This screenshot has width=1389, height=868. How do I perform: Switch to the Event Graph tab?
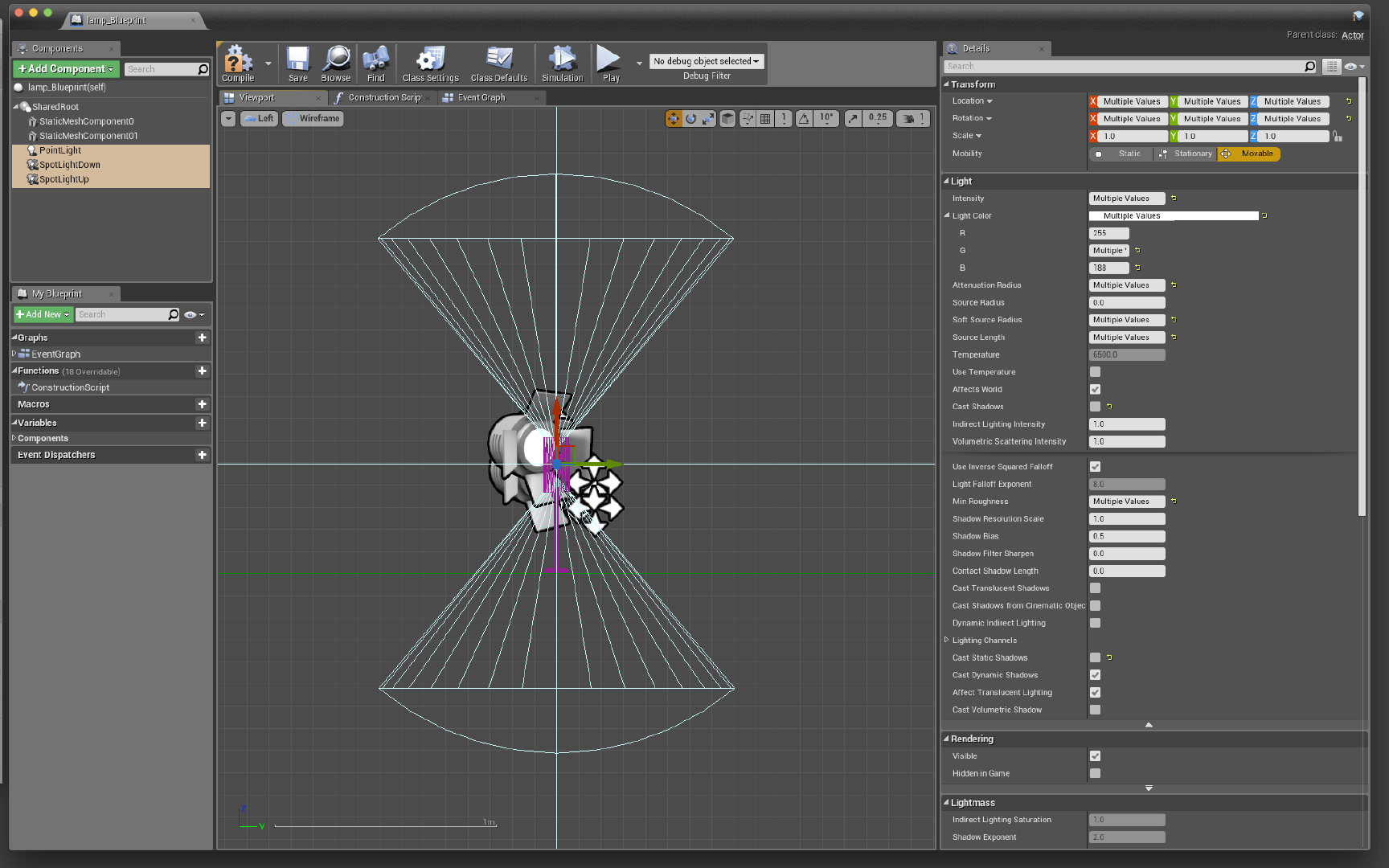(x=481, y=98)
